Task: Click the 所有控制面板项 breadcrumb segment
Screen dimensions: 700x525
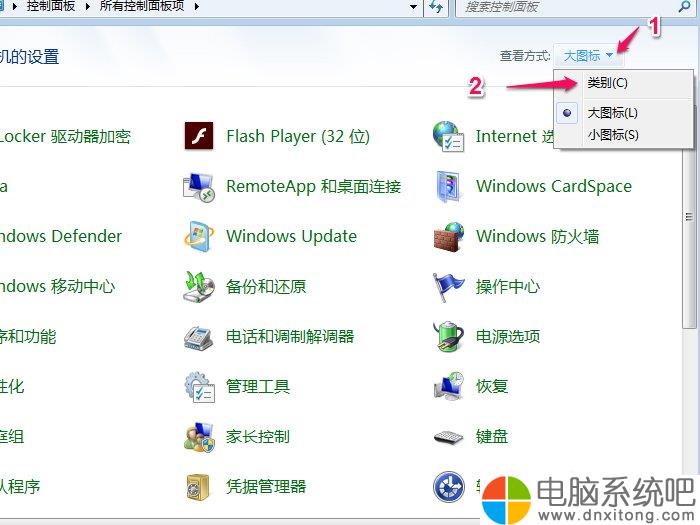Action: [142, 6]
